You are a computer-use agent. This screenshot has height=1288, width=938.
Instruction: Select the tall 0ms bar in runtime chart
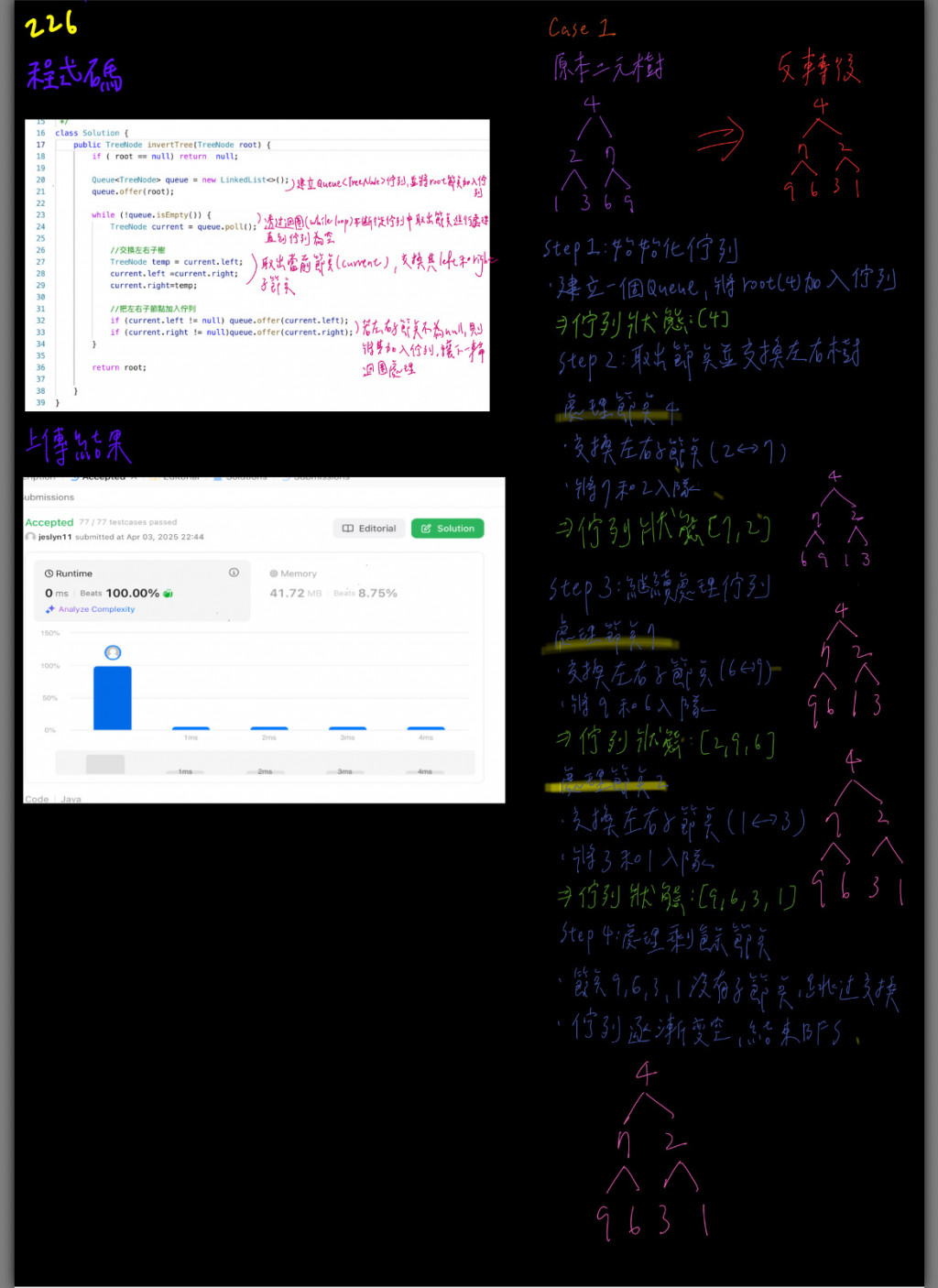(113, 698)
